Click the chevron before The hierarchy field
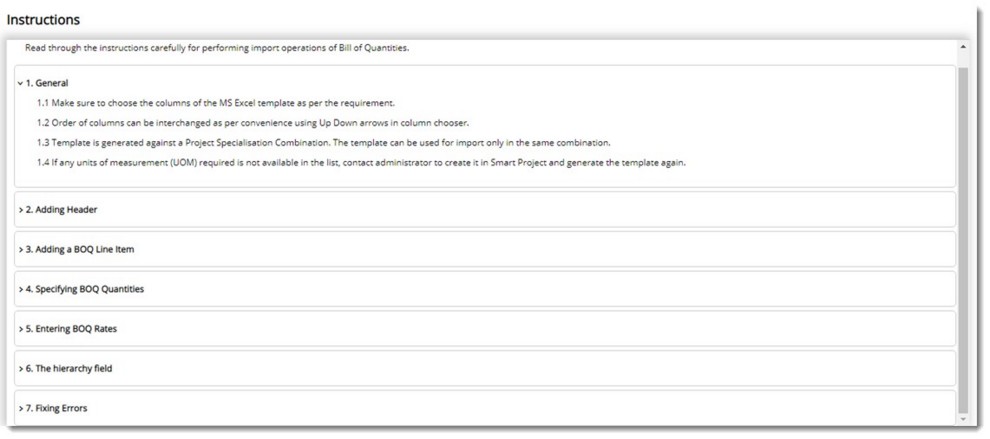This screenshot has height=439, width=990. [21, 368]
